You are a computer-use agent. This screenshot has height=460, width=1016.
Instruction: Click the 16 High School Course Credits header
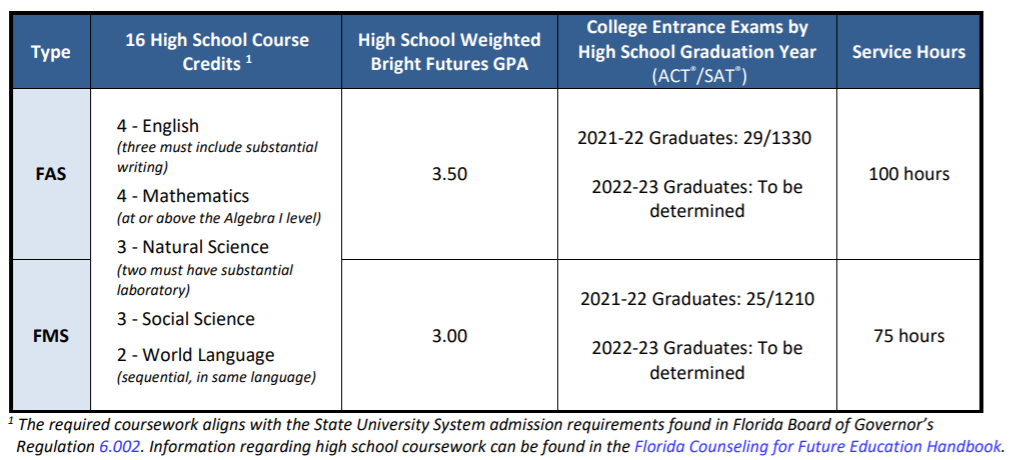pos(216,52)
